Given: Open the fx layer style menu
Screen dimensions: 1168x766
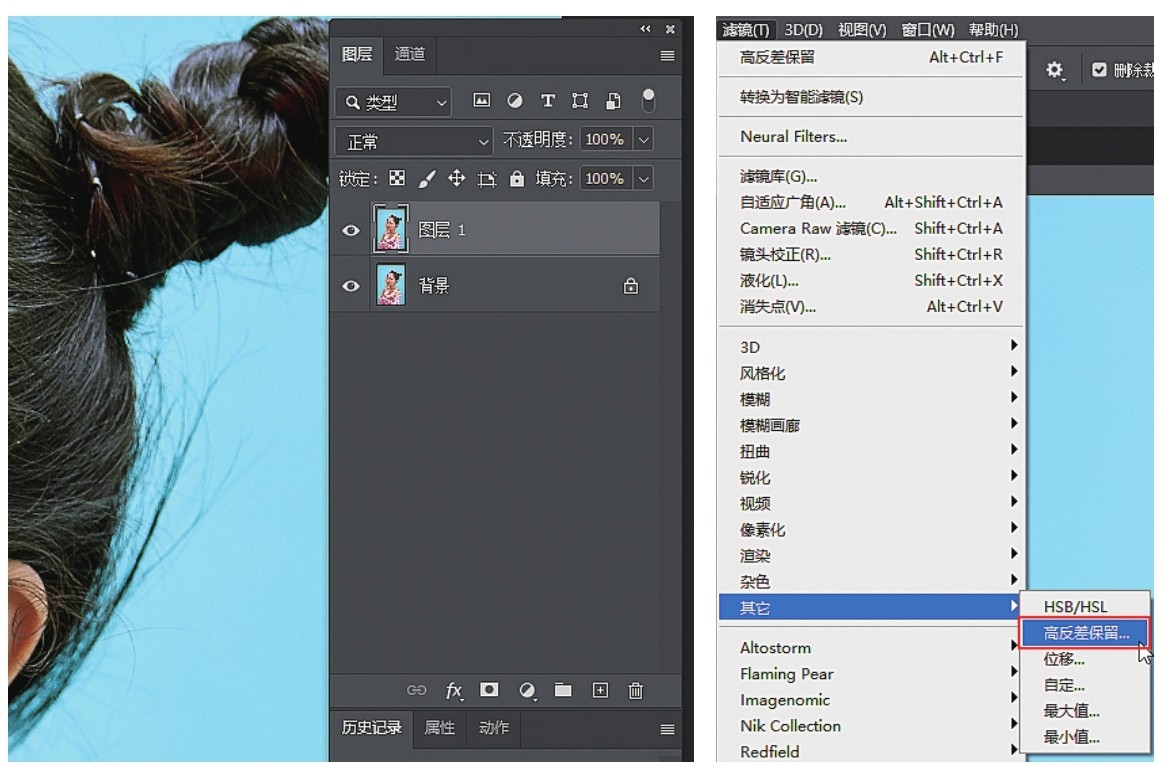Looking at the screenshot, I should tap(454, 691).
